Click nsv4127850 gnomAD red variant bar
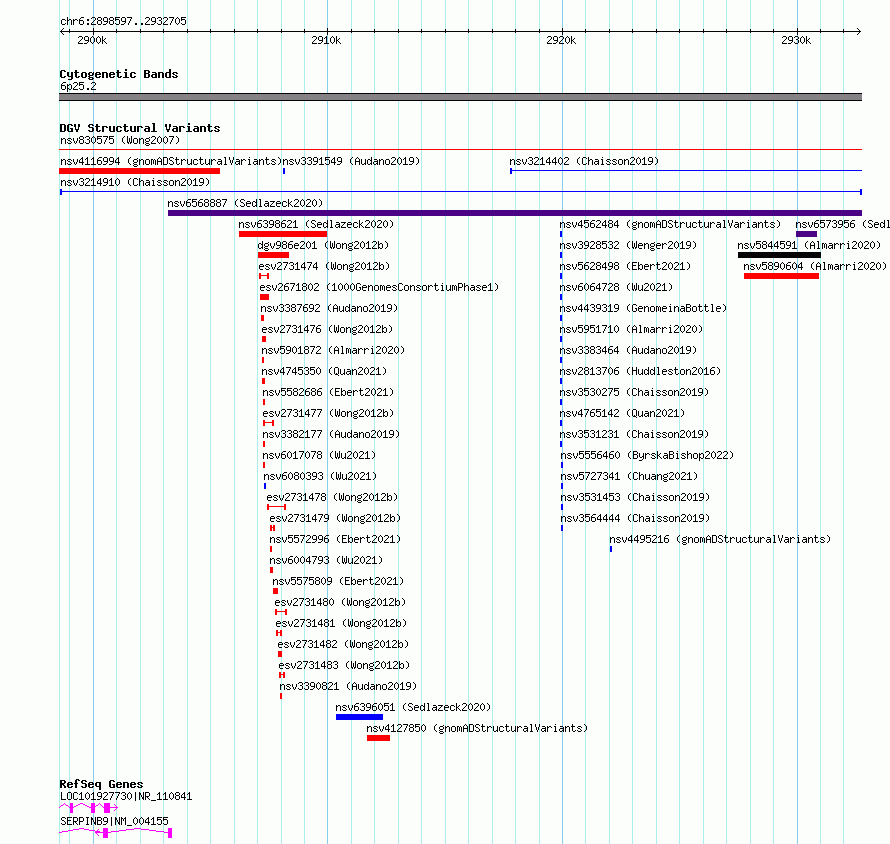This screenshot has width=890, height=844. pos(379,738)
